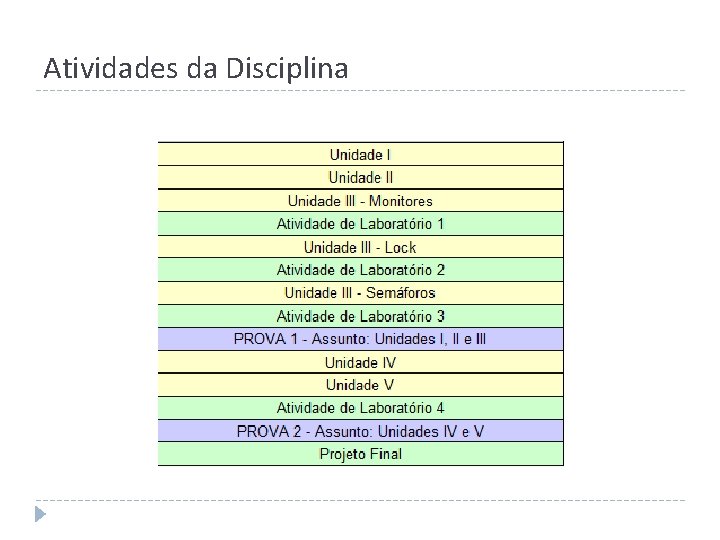The image size is (720, 540).
Task: Click the PROVA 1 purple row
Action: (x=360, y=339)
